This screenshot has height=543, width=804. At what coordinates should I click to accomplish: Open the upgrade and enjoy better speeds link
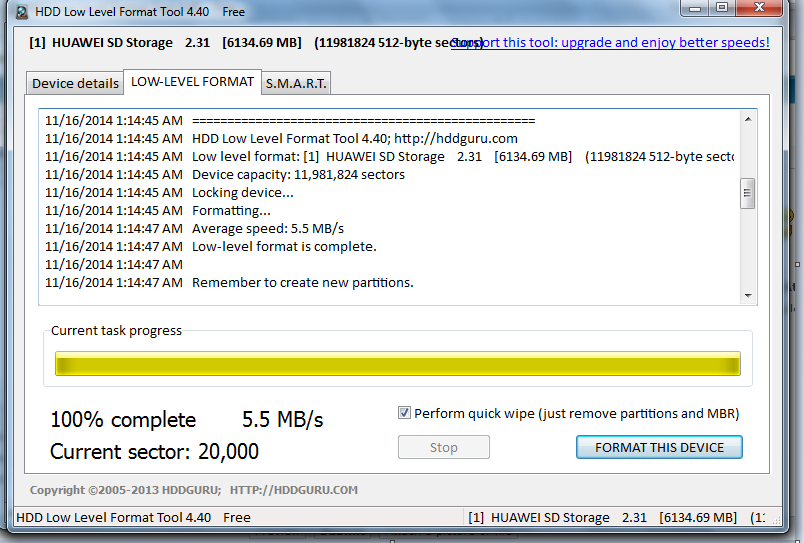tap(610, 43)
